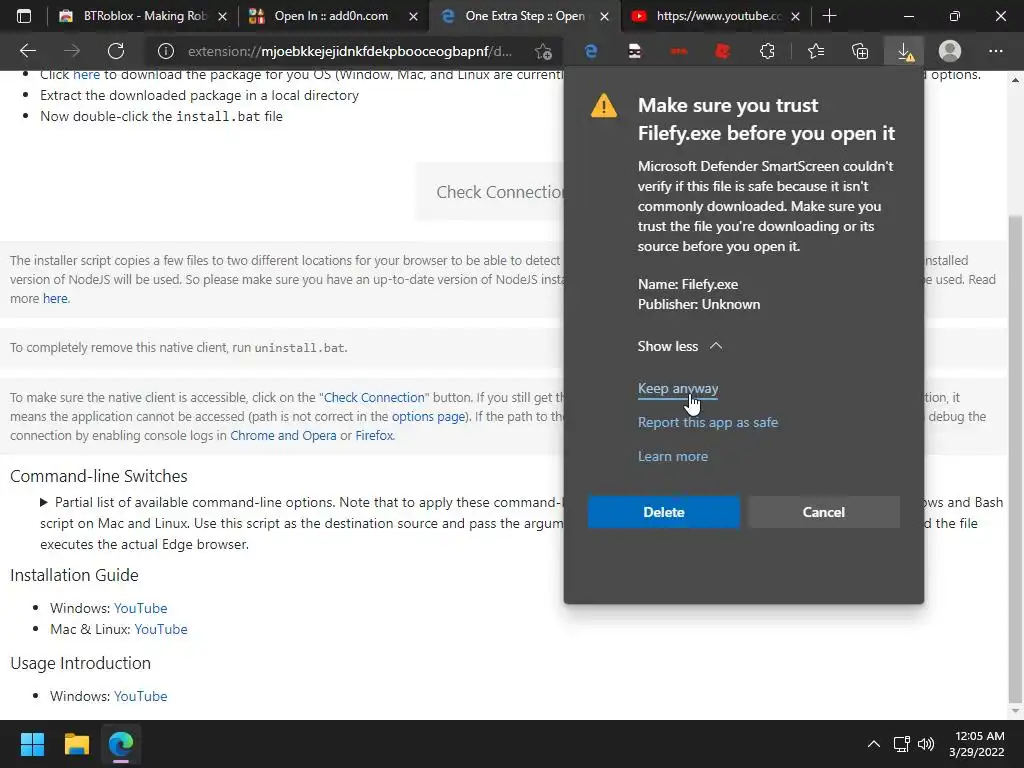Screen dimensions: 1024x768
Task: Click the page vertical scrollbar thumb
Action: tap(1016, 457)
